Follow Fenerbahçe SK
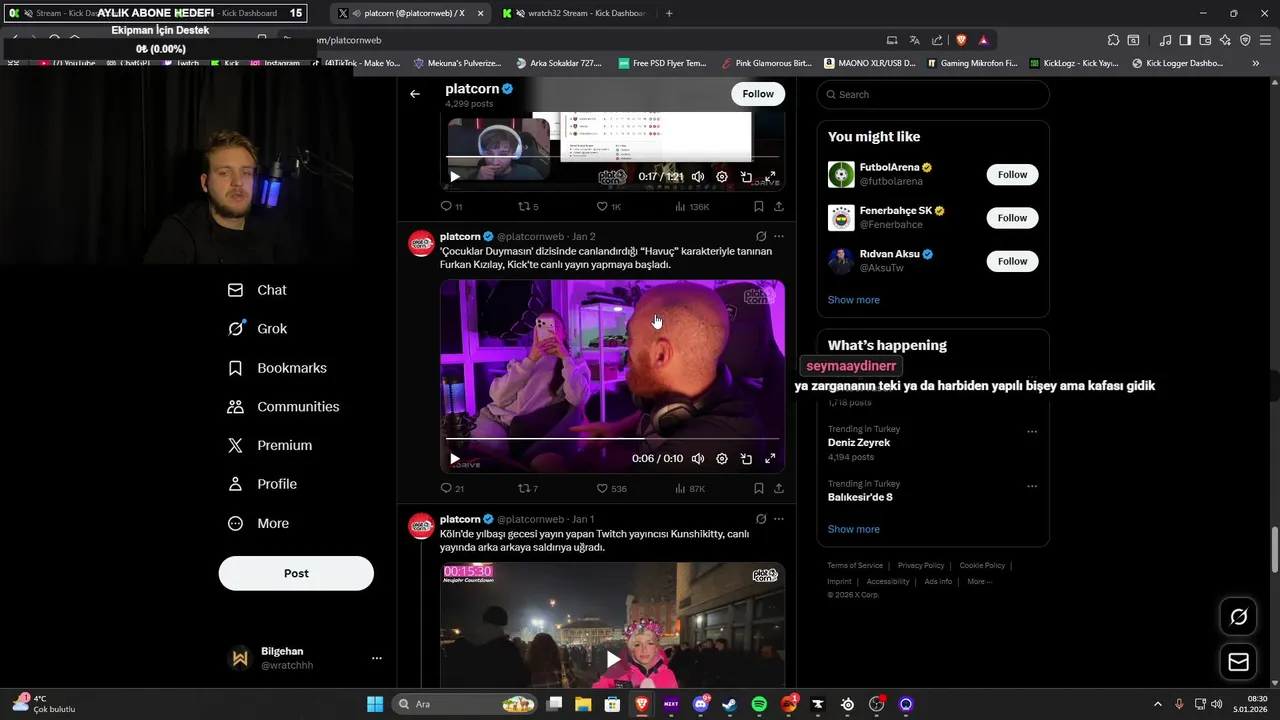Screen dimensions: 1280x720 [1012, 218]
